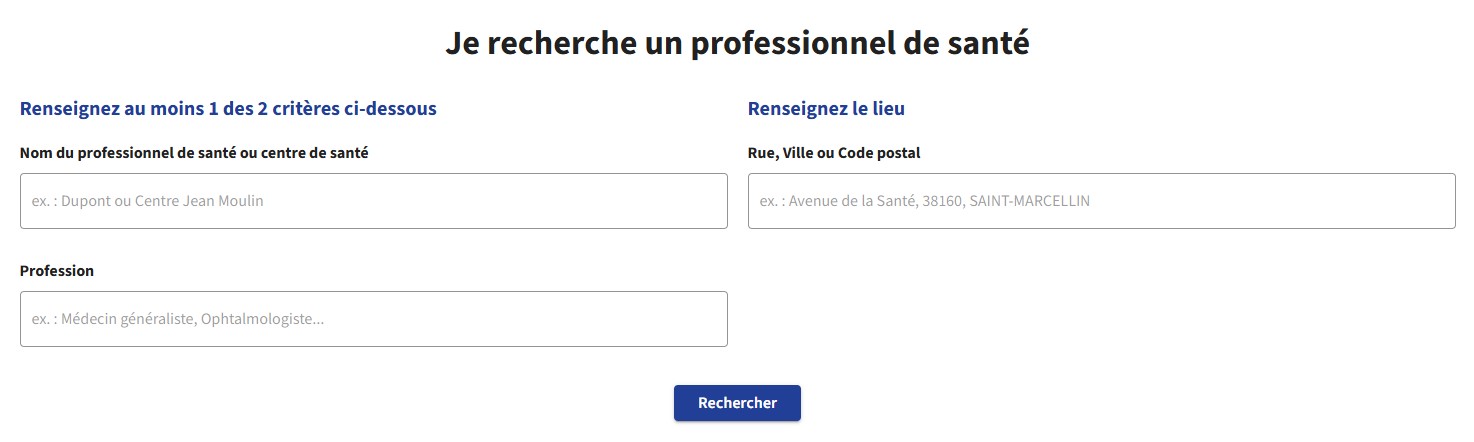
Task: Click the 'Nom du professionnel de santé' label
Action: 200,153
